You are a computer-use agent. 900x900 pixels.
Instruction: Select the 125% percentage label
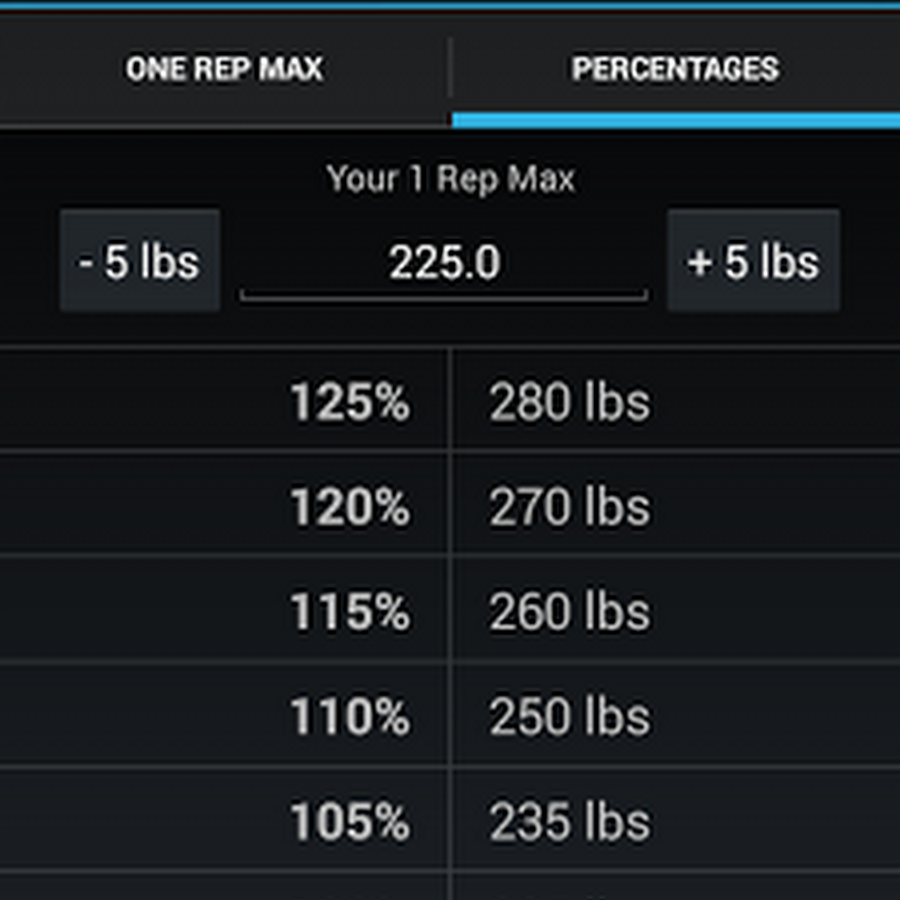click(349, 402)
